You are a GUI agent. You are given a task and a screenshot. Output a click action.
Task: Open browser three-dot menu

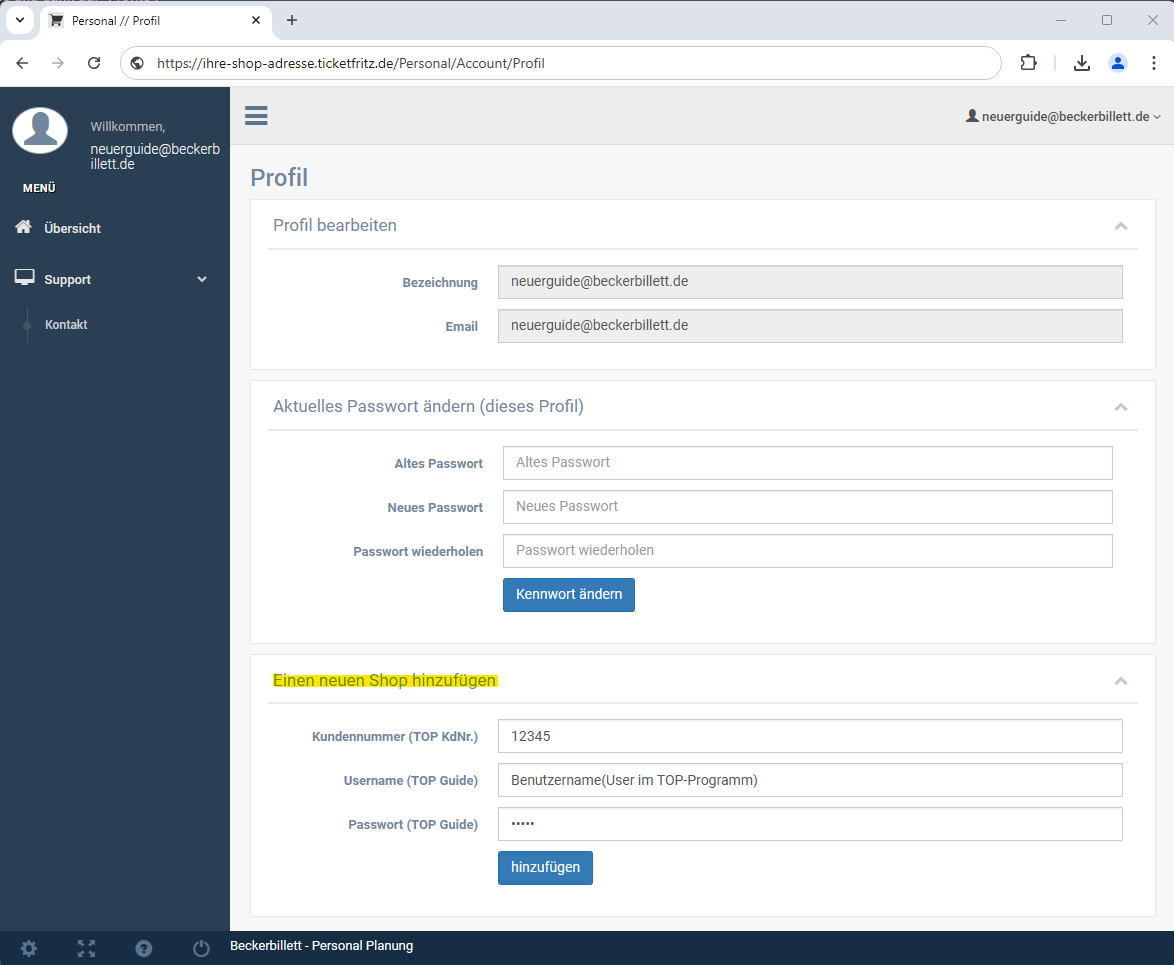click(x=1154, y=63)
